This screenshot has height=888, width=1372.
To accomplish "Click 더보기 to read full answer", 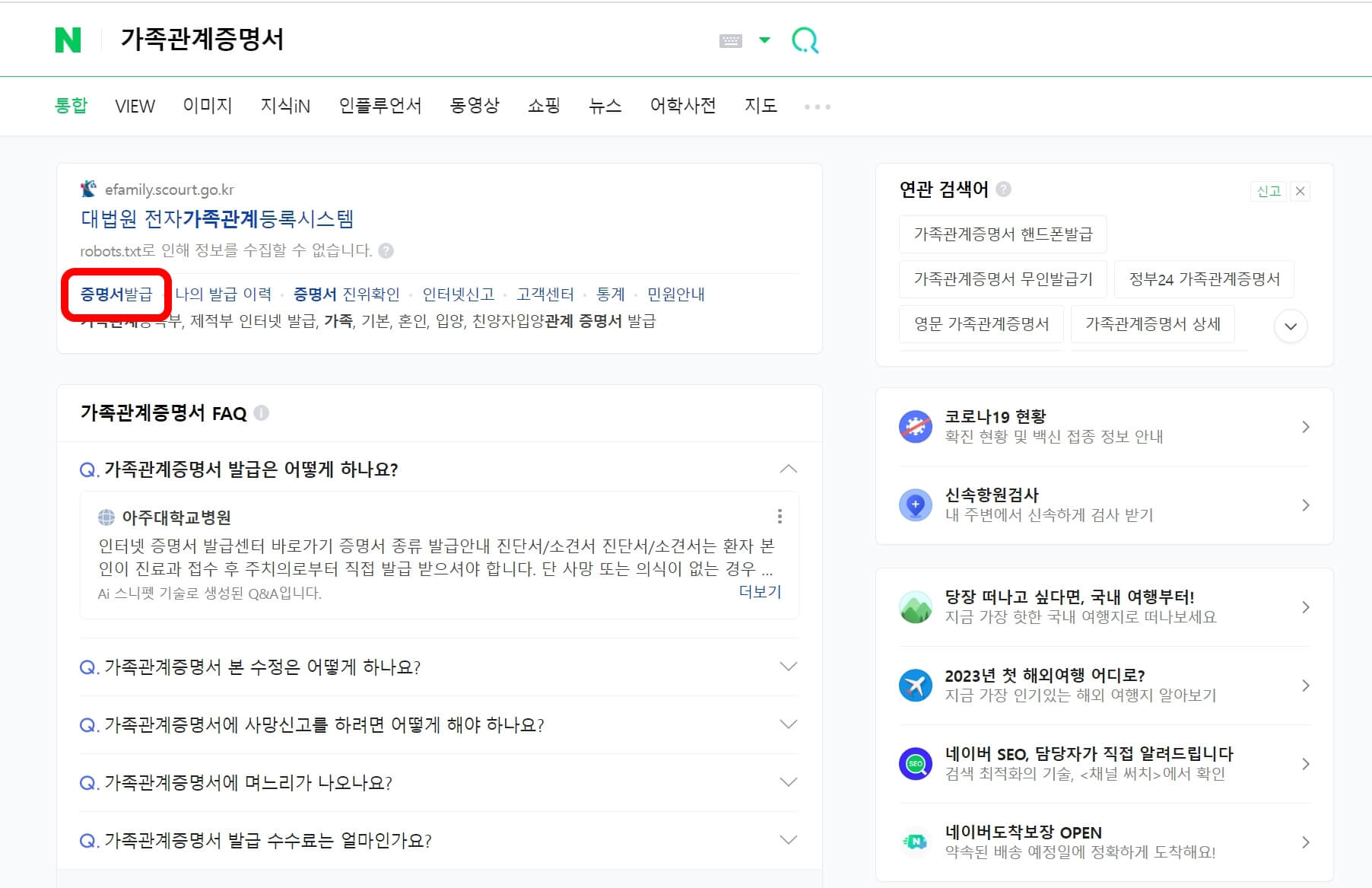I will tap(760, 591).
